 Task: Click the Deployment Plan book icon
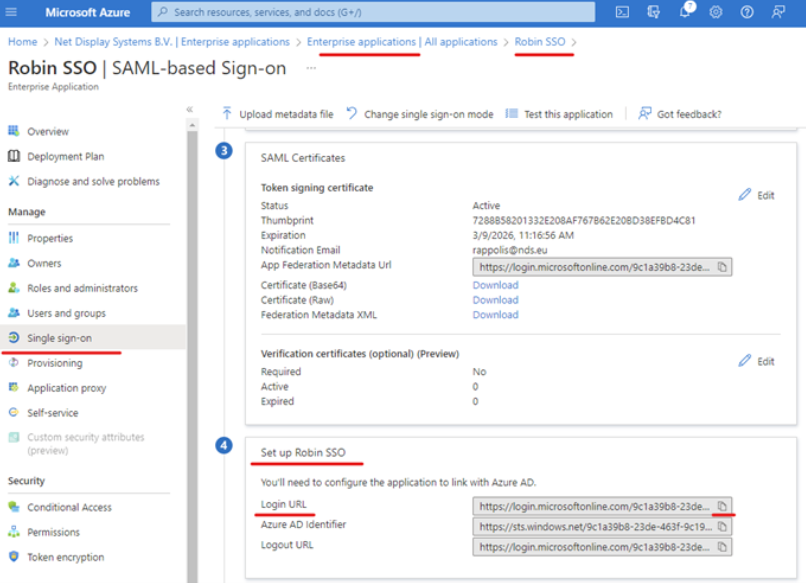point(14,156)
